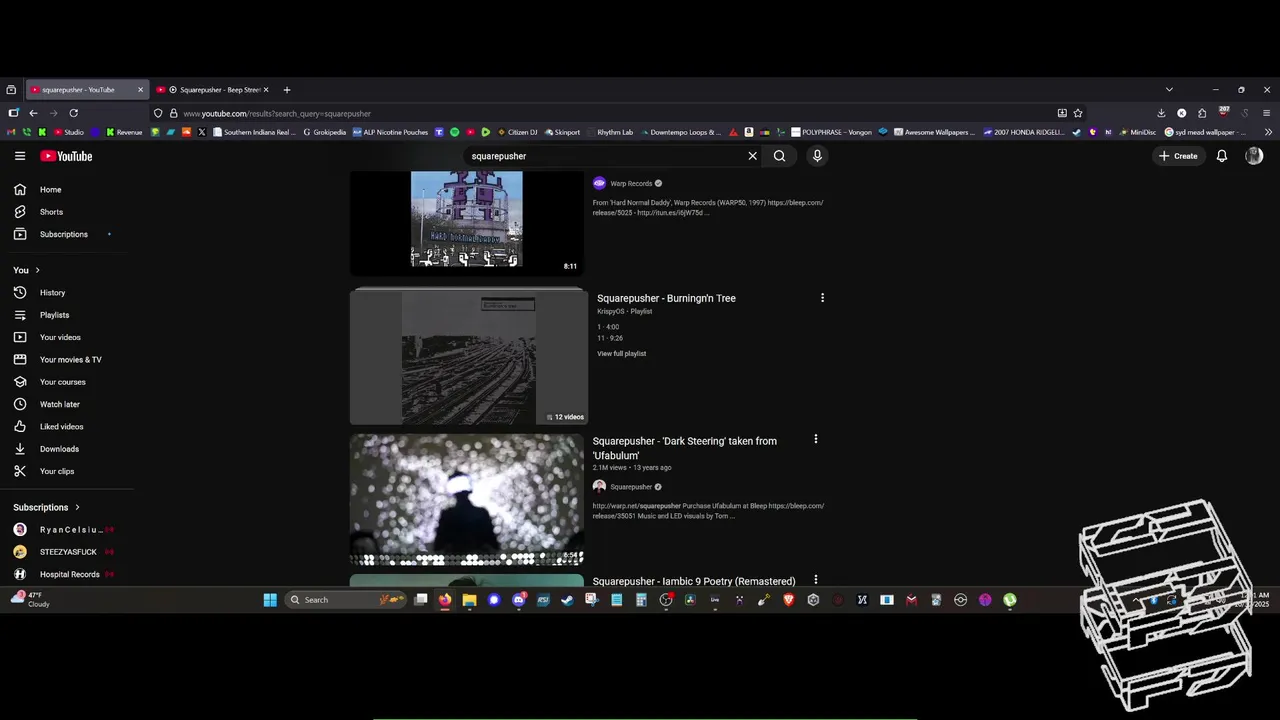Image resolution: width=1280 pixels, height=720 pixels.
Task: Open Warp Records channel link
Action: 631,184
